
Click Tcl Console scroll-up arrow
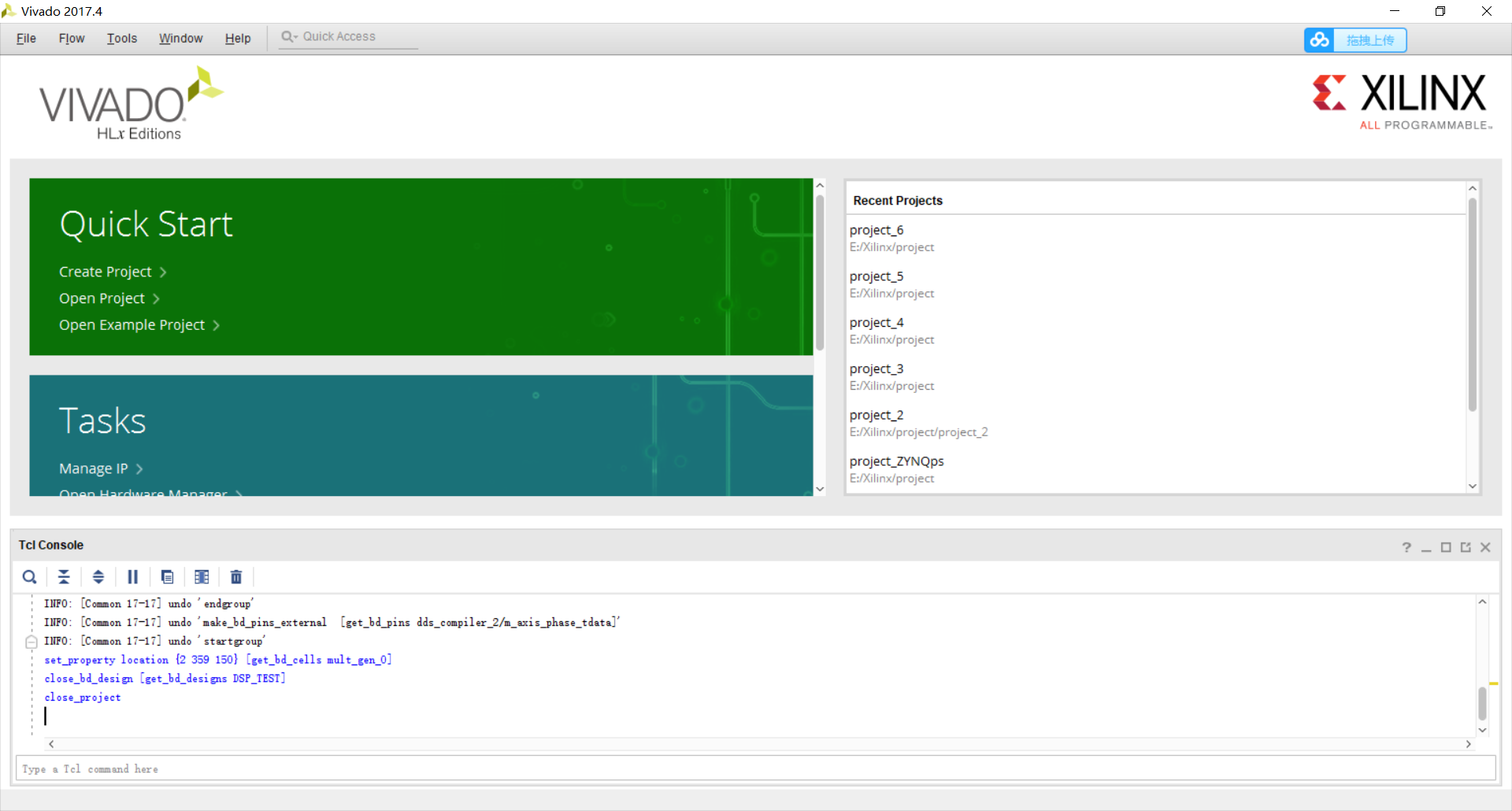point(1482,602)
